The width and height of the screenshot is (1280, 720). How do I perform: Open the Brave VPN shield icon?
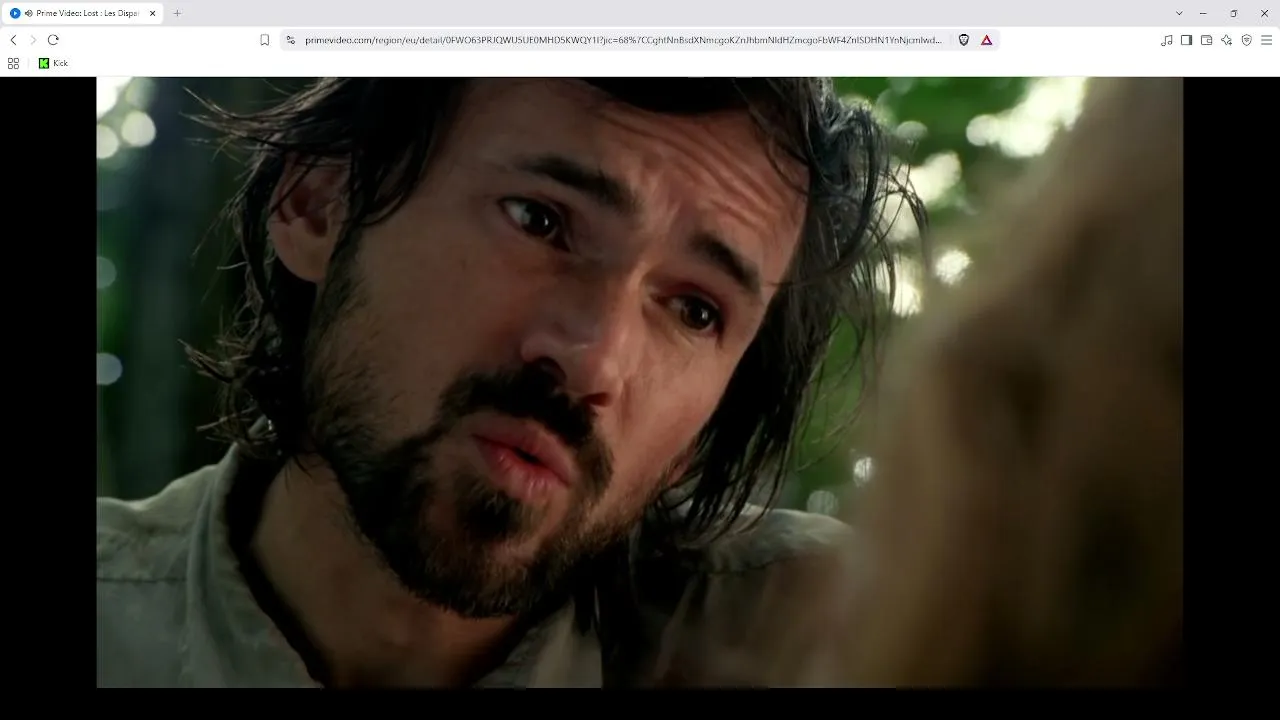point(1246,40)
